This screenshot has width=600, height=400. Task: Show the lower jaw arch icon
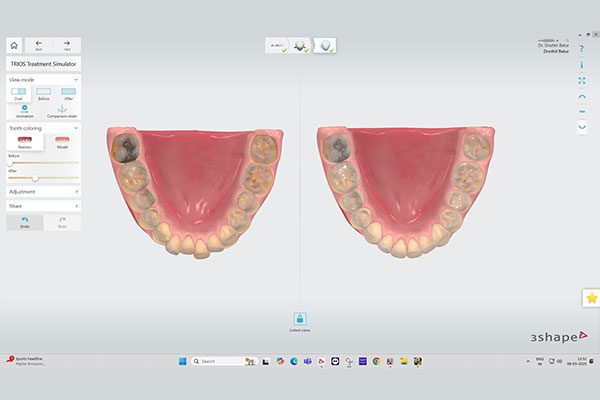[x=582, y=127]
